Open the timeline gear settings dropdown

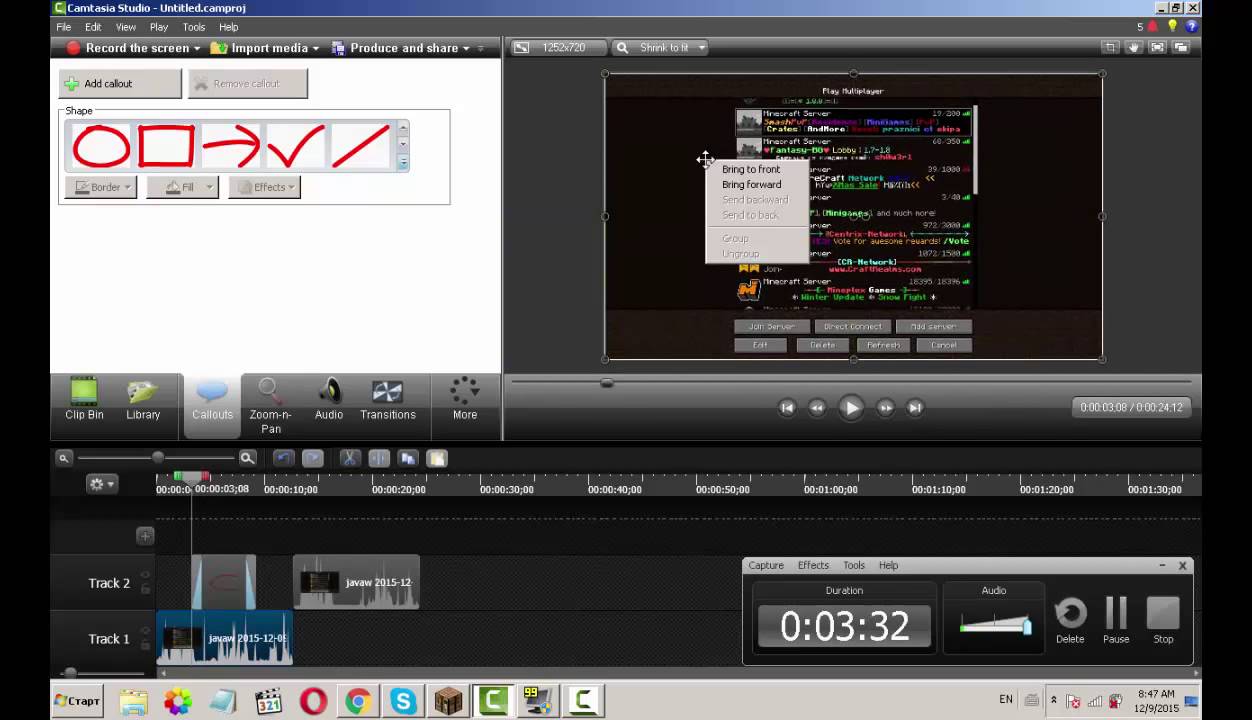pos(102,484)
